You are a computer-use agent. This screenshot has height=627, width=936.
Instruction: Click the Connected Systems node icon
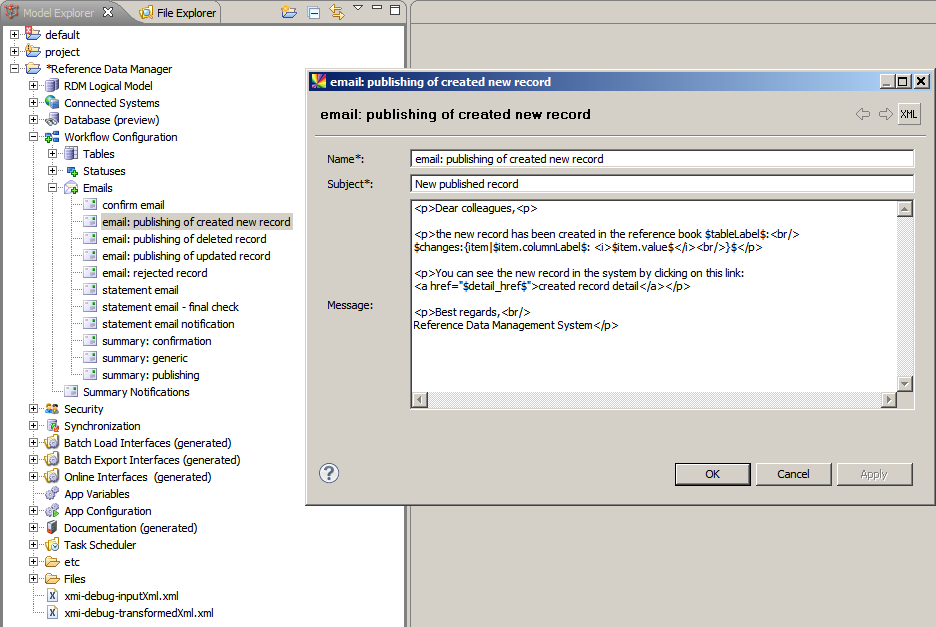pyautogui.click(x=52, y=103)
